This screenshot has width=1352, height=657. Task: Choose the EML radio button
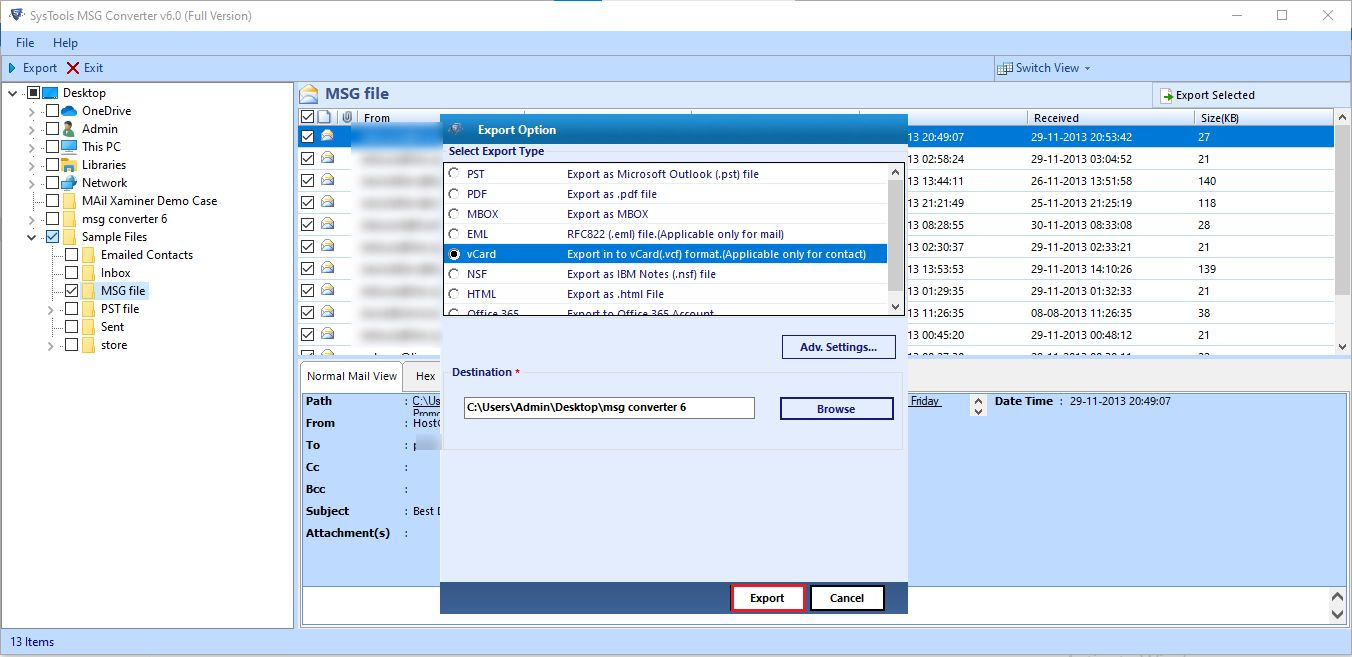click(455, 234)
